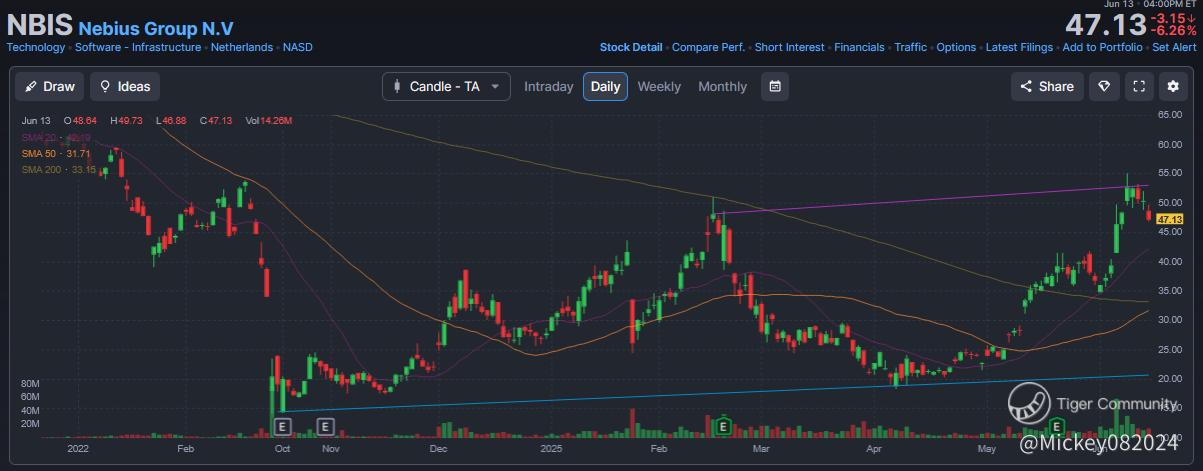Toggle fullscreen chart view
The image size is (1203, 471).
click(x=1138, y=86)
